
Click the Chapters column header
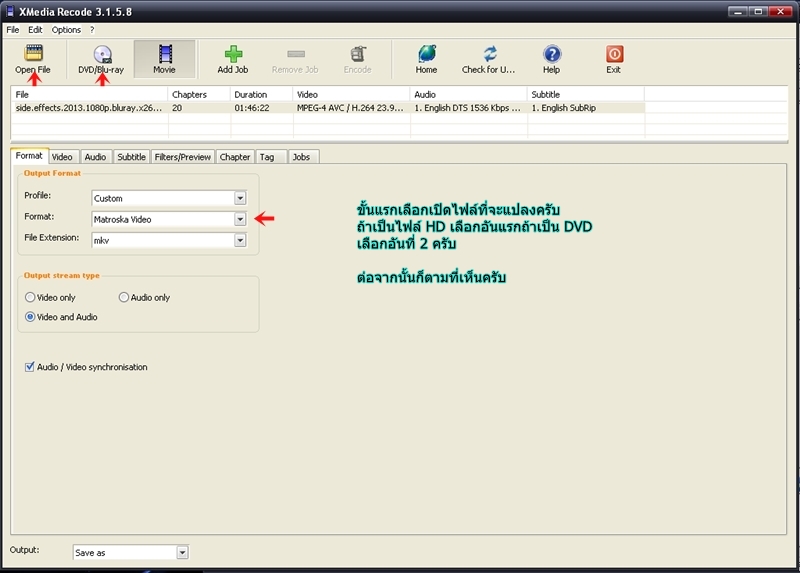pos(199,94)
